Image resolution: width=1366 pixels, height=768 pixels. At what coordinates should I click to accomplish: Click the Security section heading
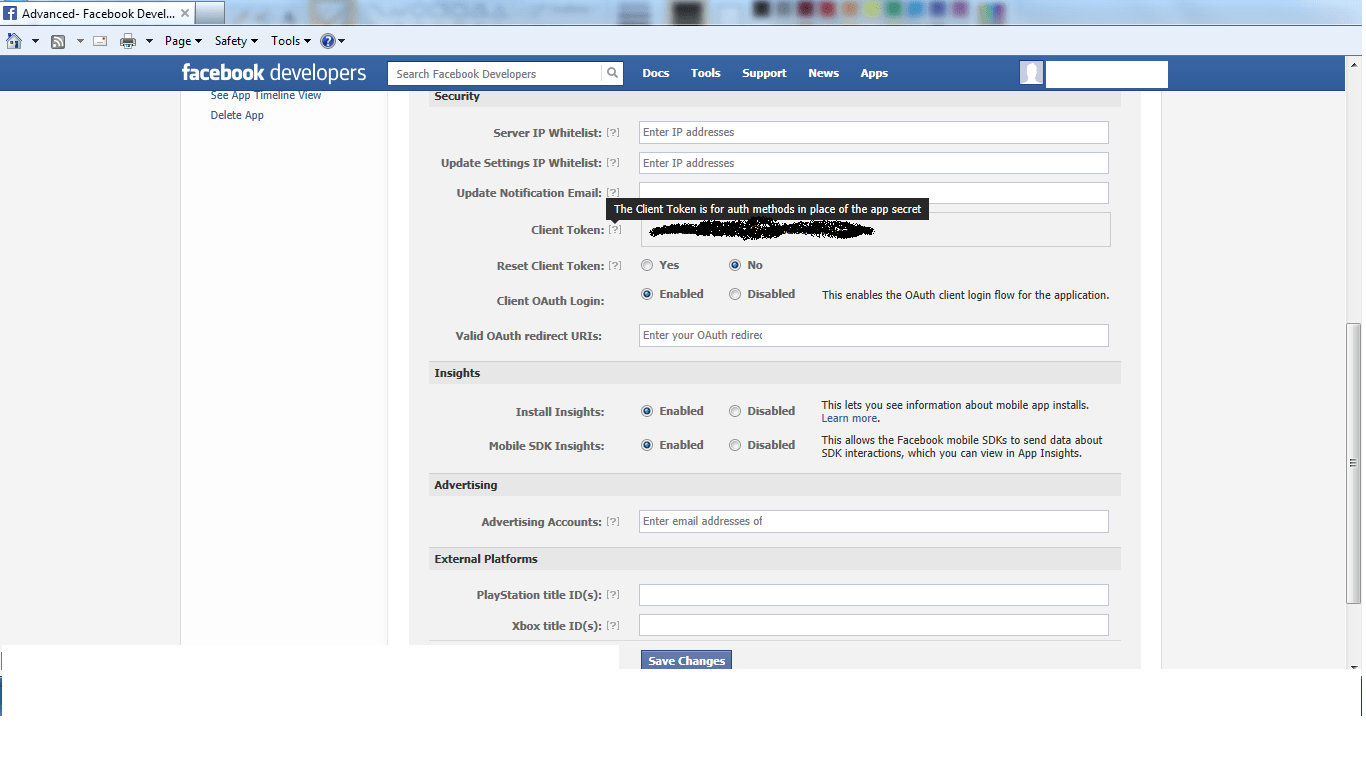click(x=457, y=96)
